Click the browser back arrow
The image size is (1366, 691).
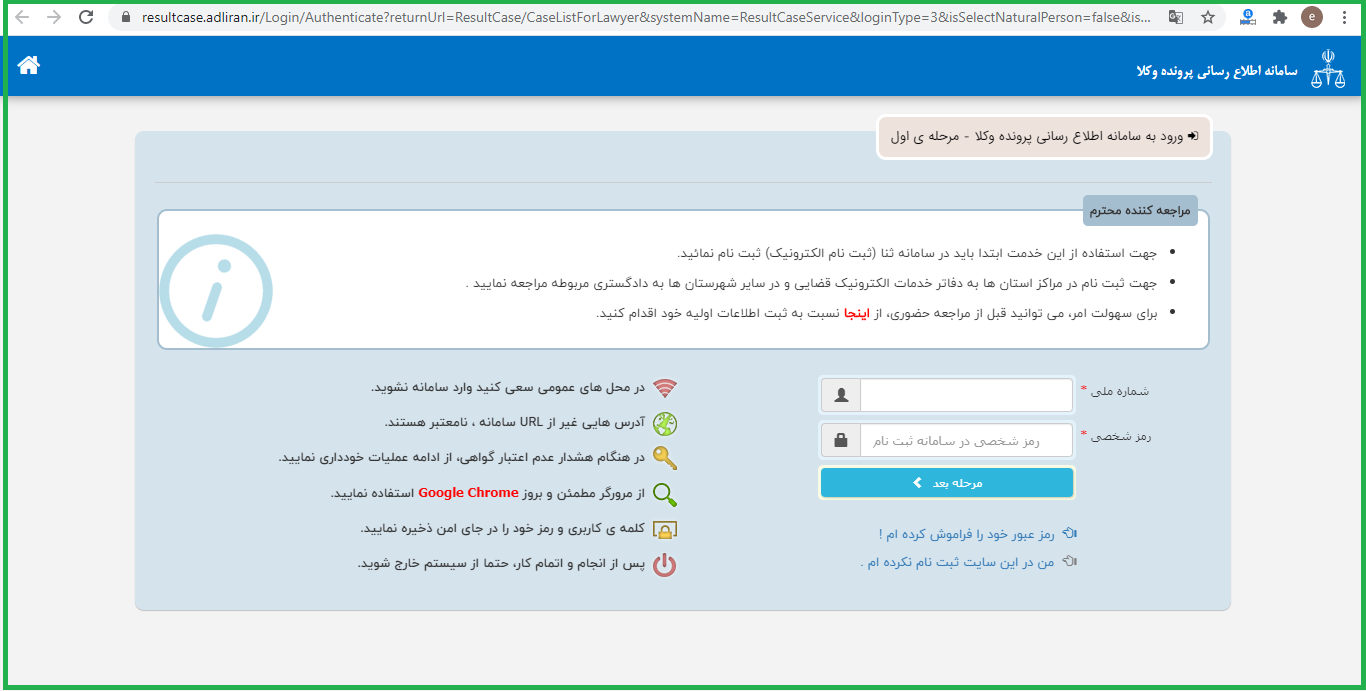coord(22,17)
